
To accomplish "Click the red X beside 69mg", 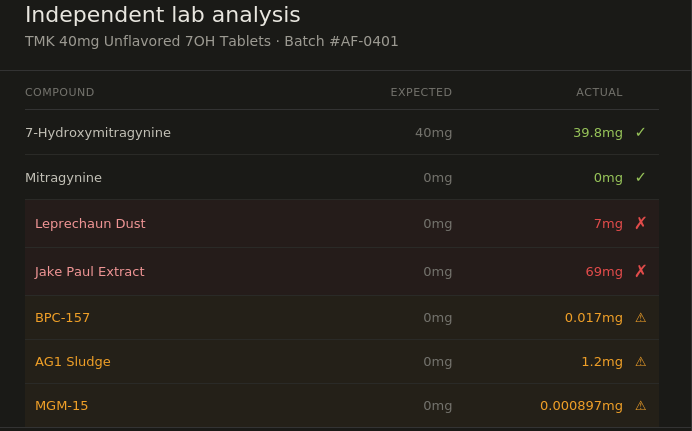I will [x=641, y=271].
